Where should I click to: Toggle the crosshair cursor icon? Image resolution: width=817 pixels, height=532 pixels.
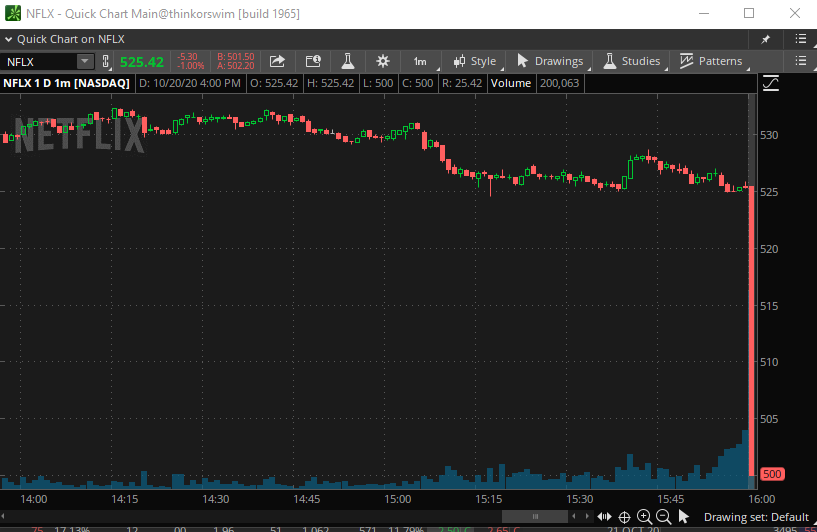coord(624,517)
